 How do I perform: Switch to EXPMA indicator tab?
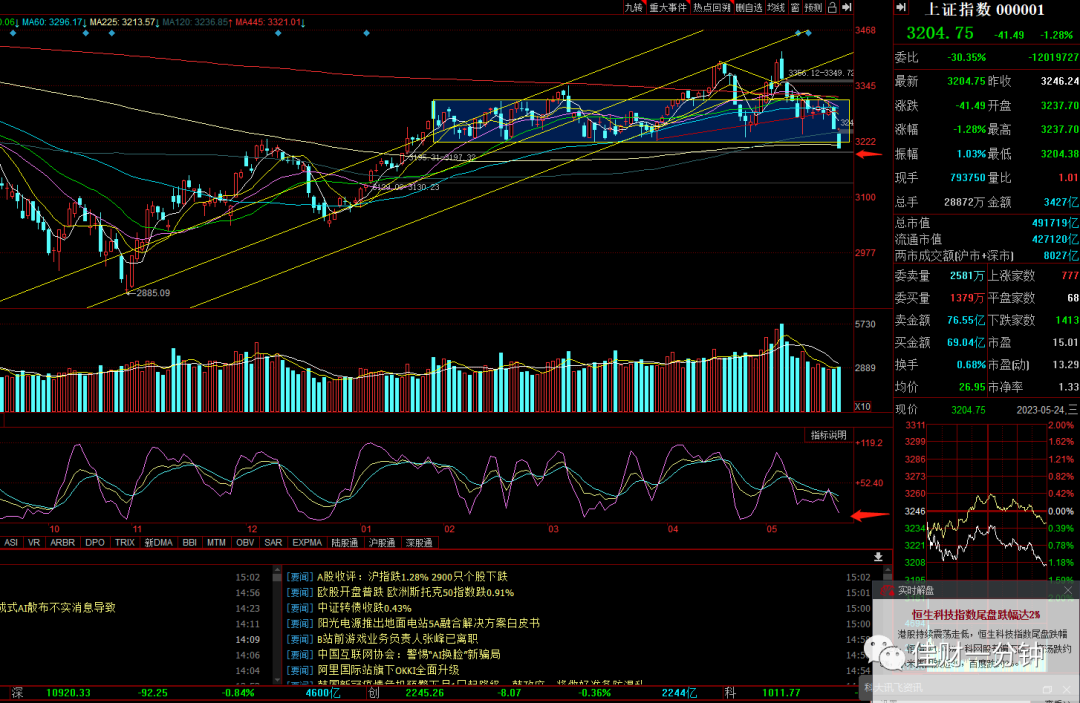[x=307, y=543]
